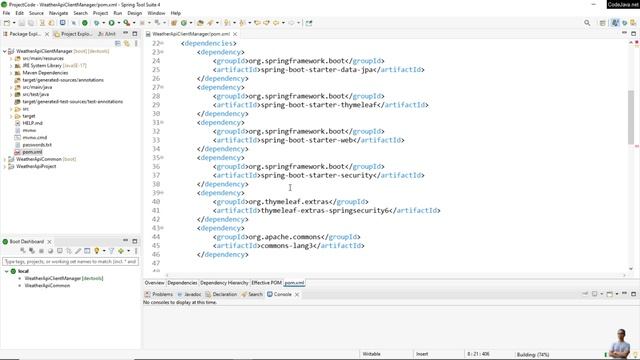Screen dimensions: 640x360
Task: Click the pin editor toolbar icon
Action: [x=309, y=23]
